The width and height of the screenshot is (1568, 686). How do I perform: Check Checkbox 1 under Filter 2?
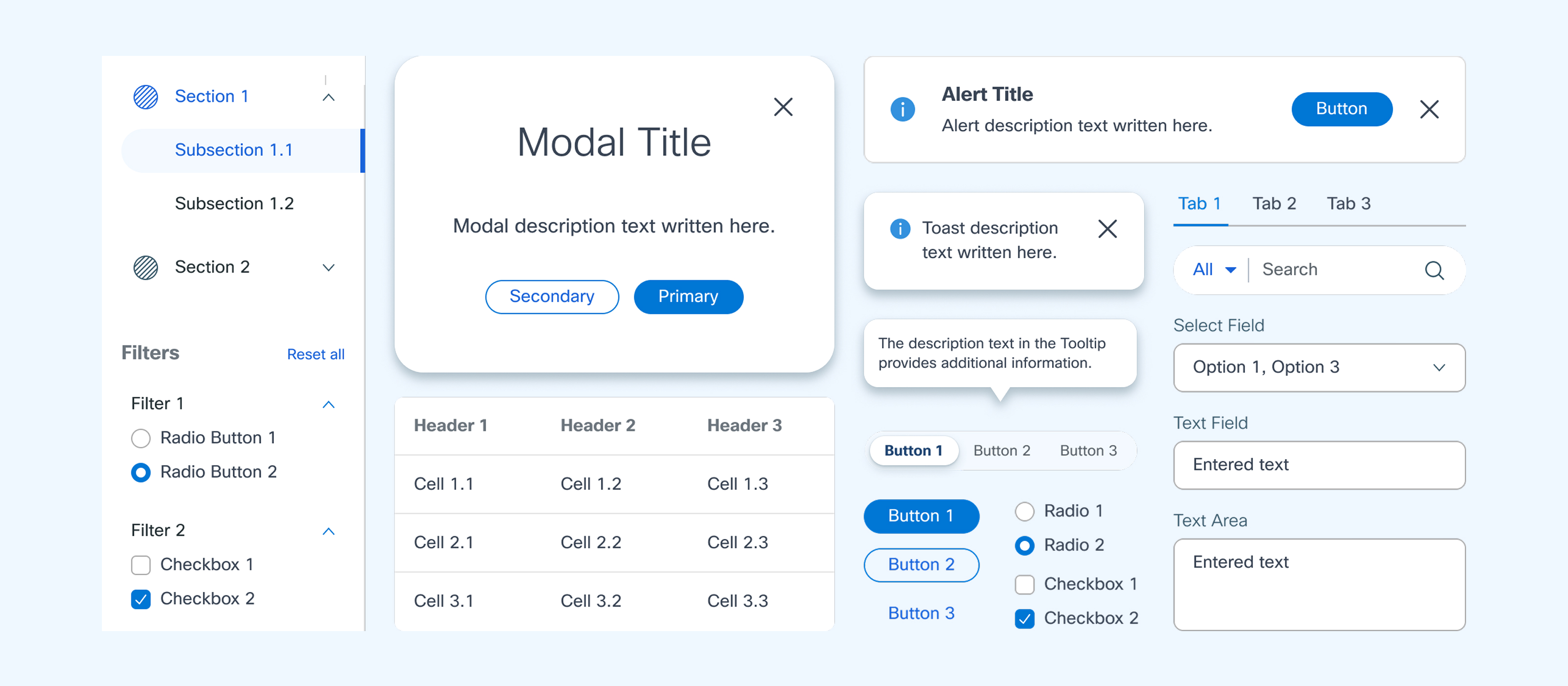(141, 565)
